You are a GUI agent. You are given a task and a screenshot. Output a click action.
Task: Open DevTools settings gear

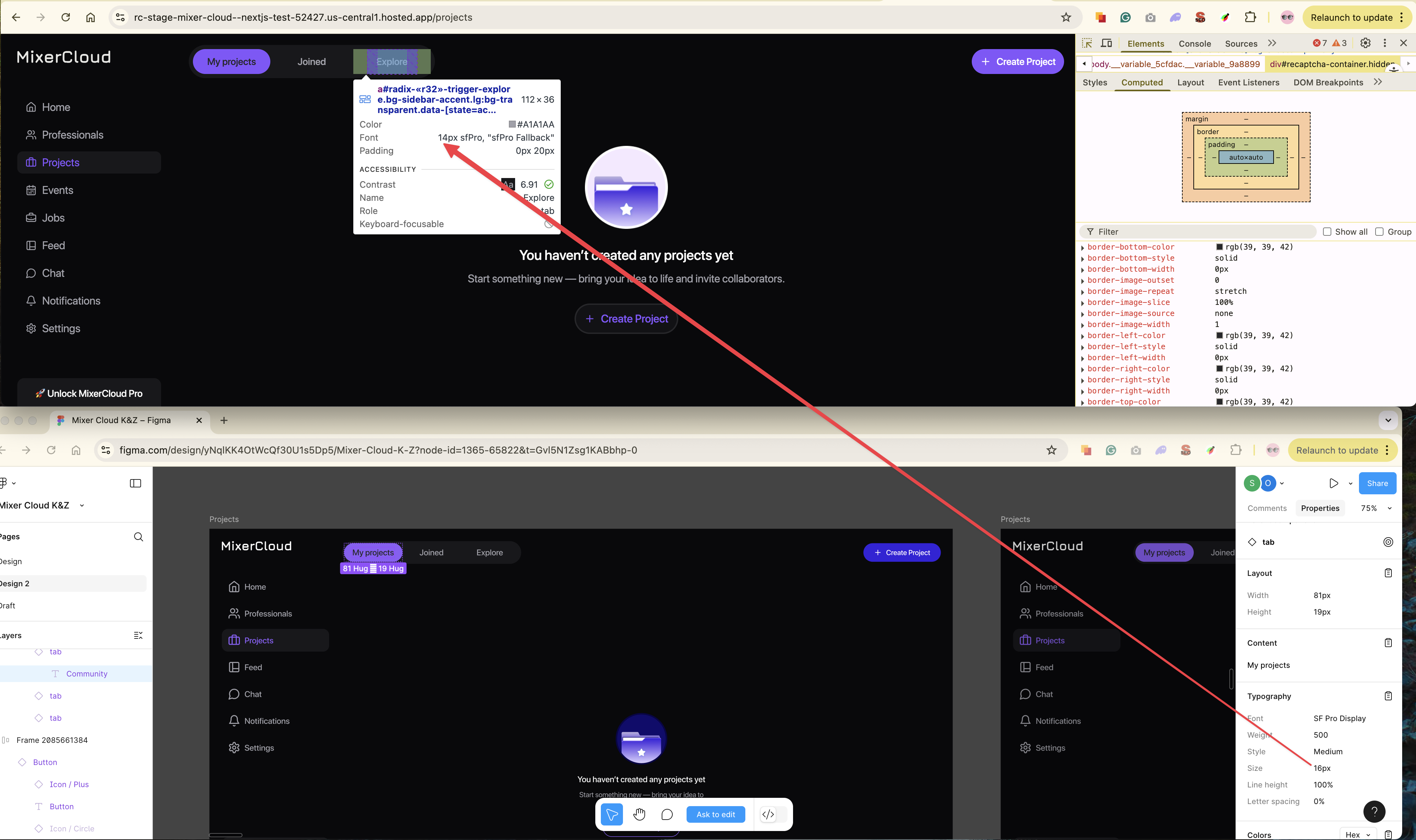[x=1365, y=43]
